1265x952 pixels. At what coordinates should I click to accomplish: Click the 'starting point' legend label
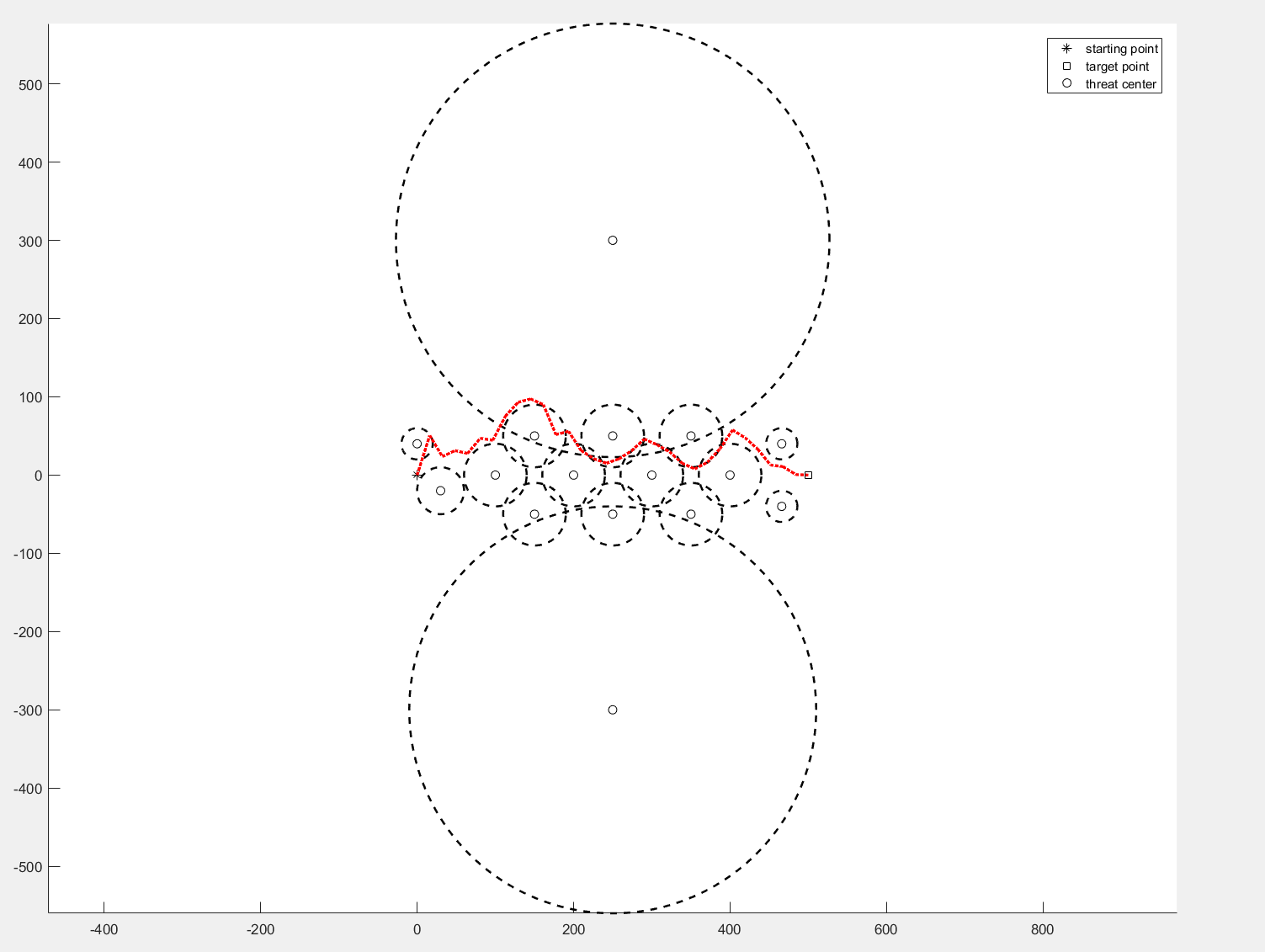(x=1121, y=49)
